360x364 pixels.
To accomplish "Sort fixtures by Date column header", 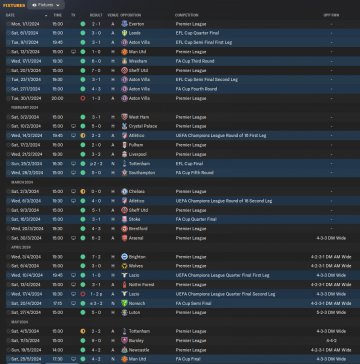I will pyautogui.click(x=10, y=15).
